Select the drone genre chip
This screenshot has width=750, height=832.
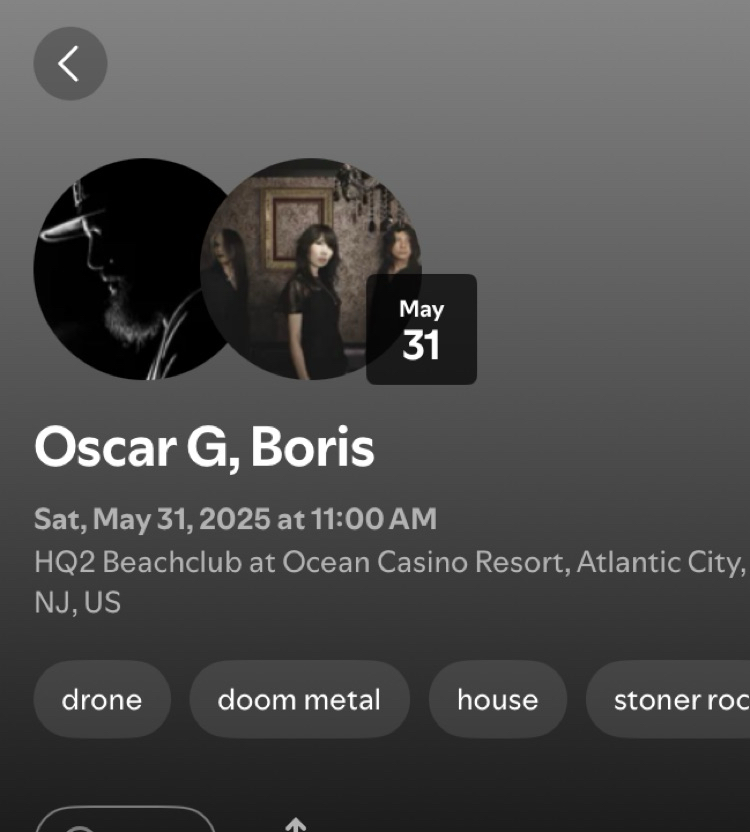(102, 699)
